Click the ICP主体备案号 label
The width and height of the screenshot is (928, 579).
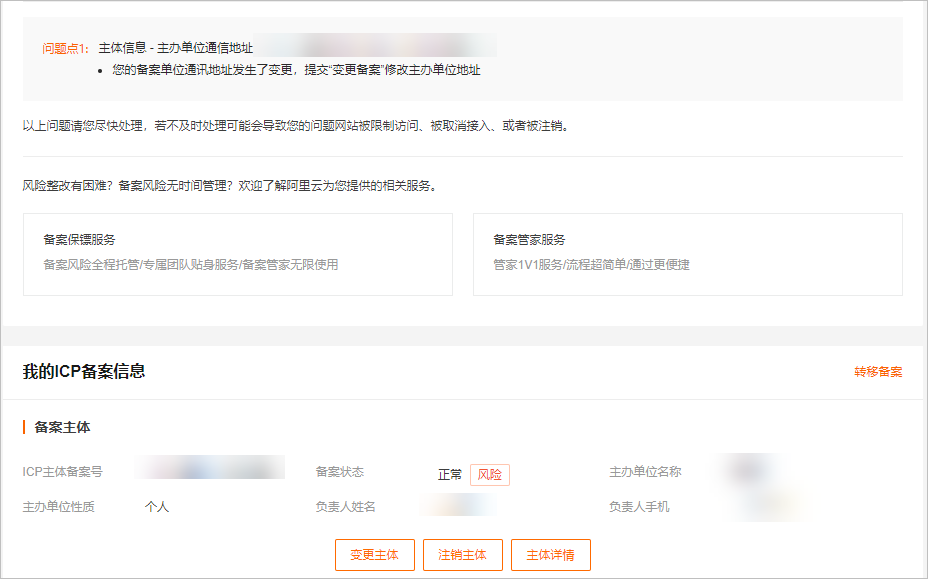[62, 472]
